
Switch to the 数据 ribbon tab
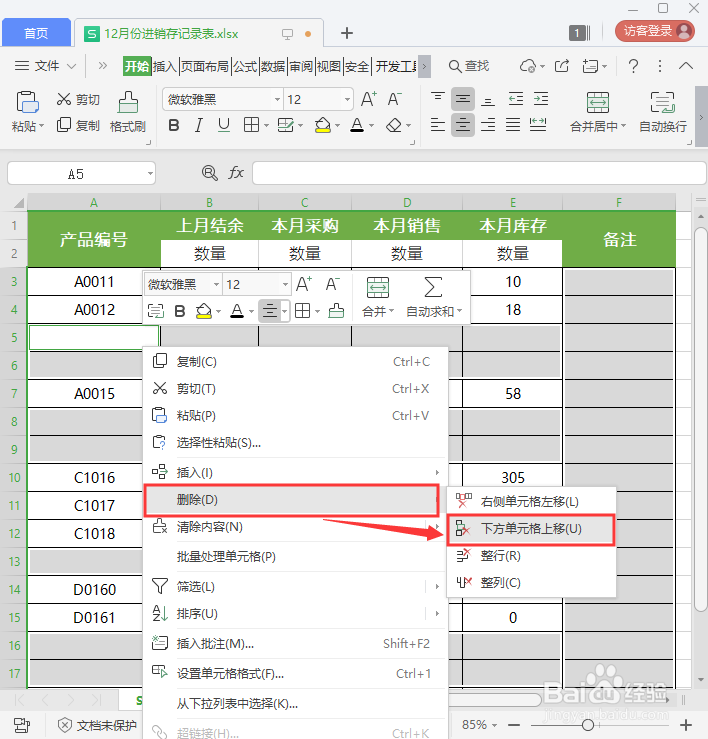[273, 66]
